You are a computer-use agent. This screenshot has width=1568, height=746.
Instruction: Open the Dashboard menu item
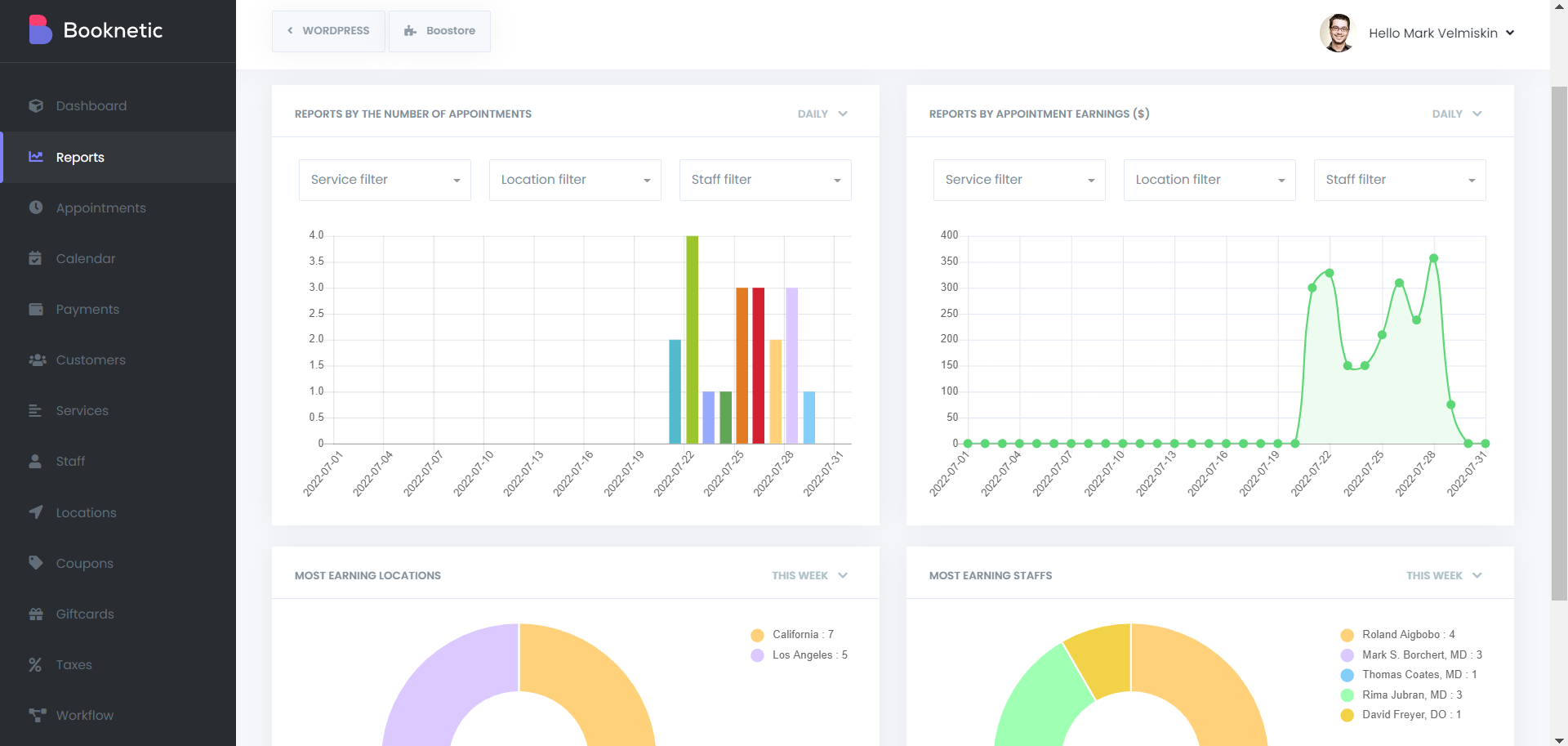(118, 105)
